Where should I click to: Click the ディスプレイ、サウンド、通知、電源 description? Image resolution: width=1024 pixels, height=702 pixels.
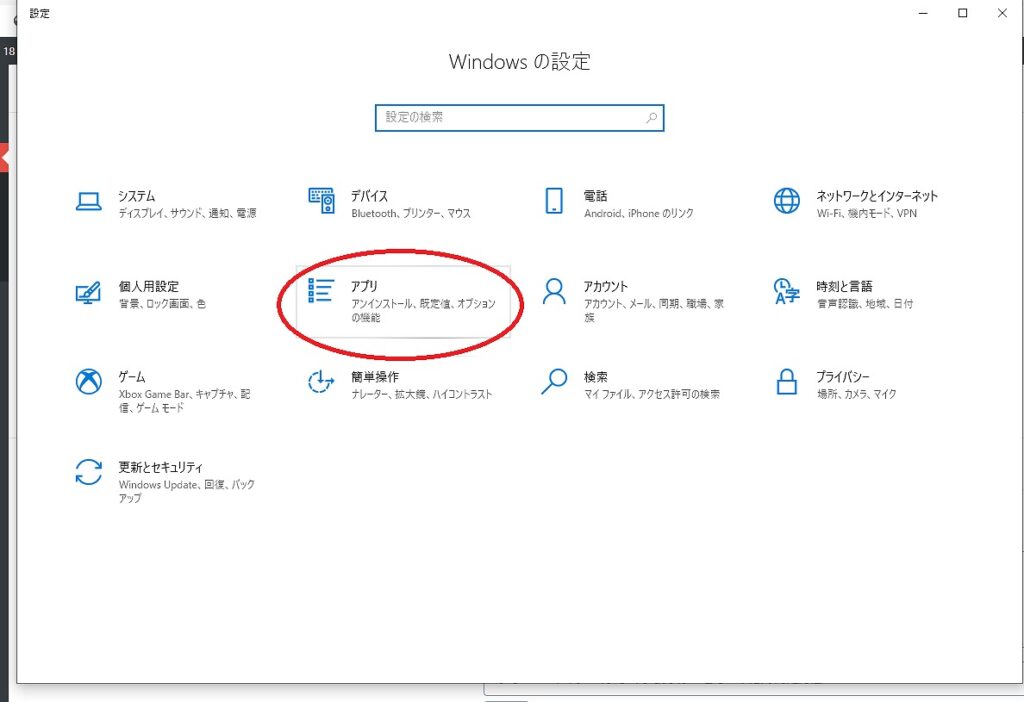coord(187,214)
